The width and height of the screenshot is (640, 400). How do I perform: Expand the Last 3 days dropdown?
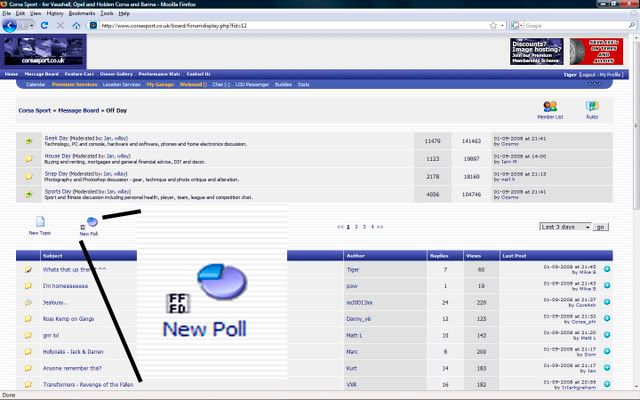[x=565, y=227]
